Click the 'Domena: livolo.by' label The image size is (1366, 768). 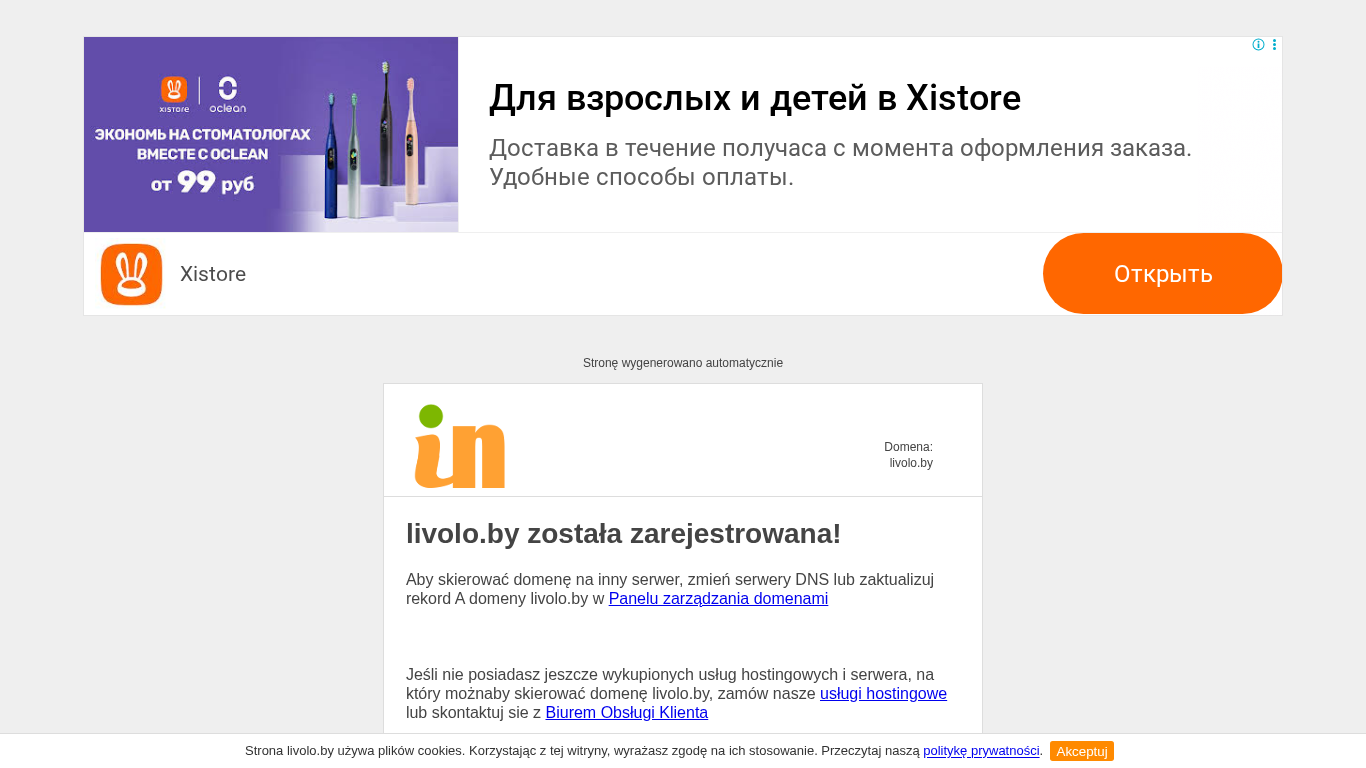click(908, 455)
